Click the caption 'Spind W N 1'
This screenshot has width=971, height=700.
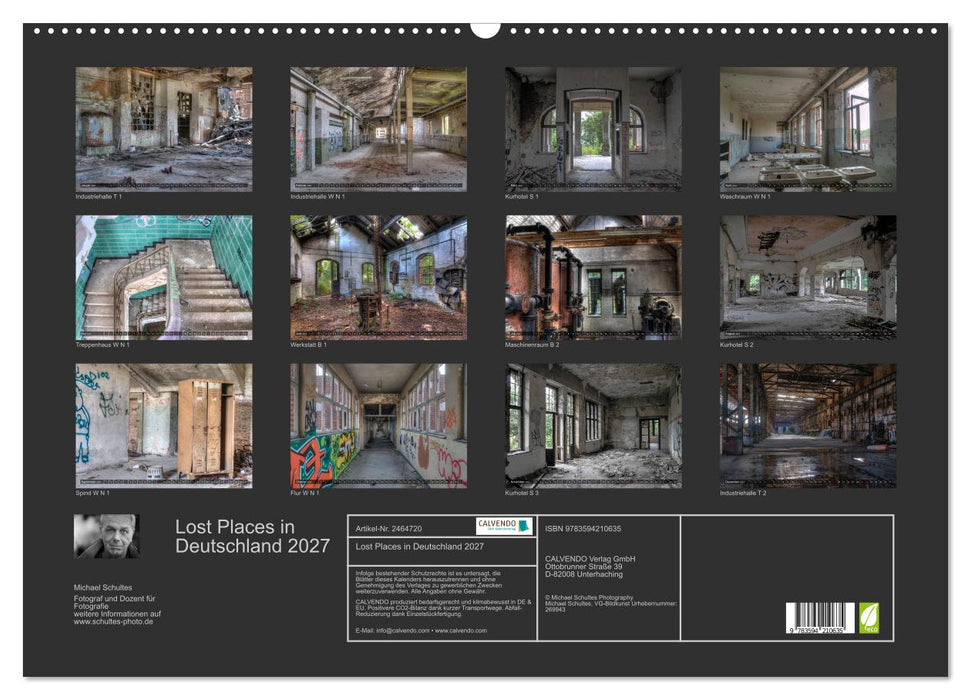(92, 493)
